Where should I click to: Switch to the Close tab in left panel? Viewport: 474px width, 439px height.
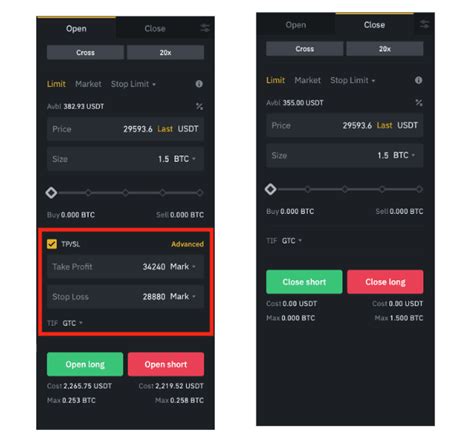(x=155, y=29)
